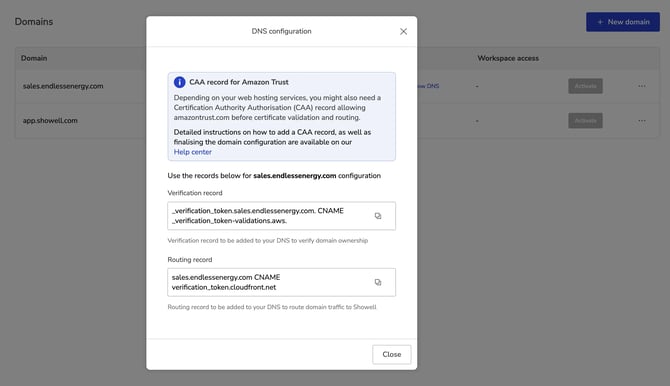The width and height of the screenshot is (670, 386).
Task: Open more options for sales.endlessenergy.com row
Action: point(641,86)
